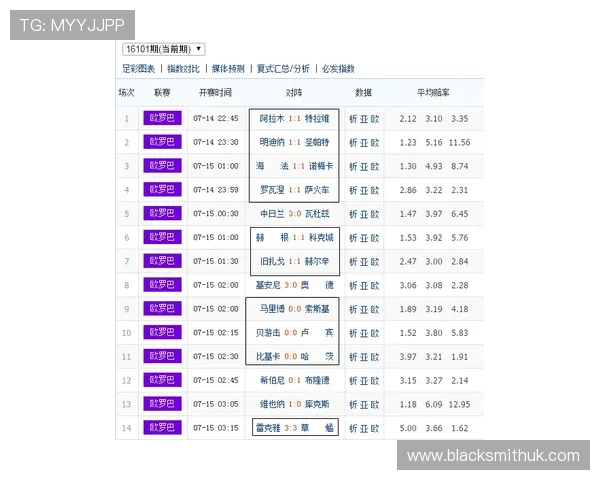Viewport: 600px width, 480px height.
Task: Select home team 旧扎戈
Action: 272,261
